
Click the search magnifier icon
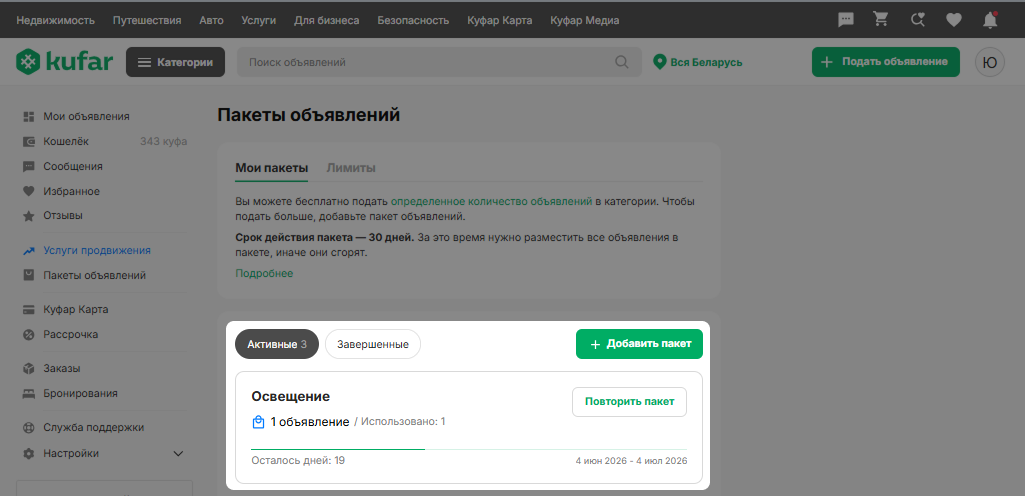(x=622, y=62)
